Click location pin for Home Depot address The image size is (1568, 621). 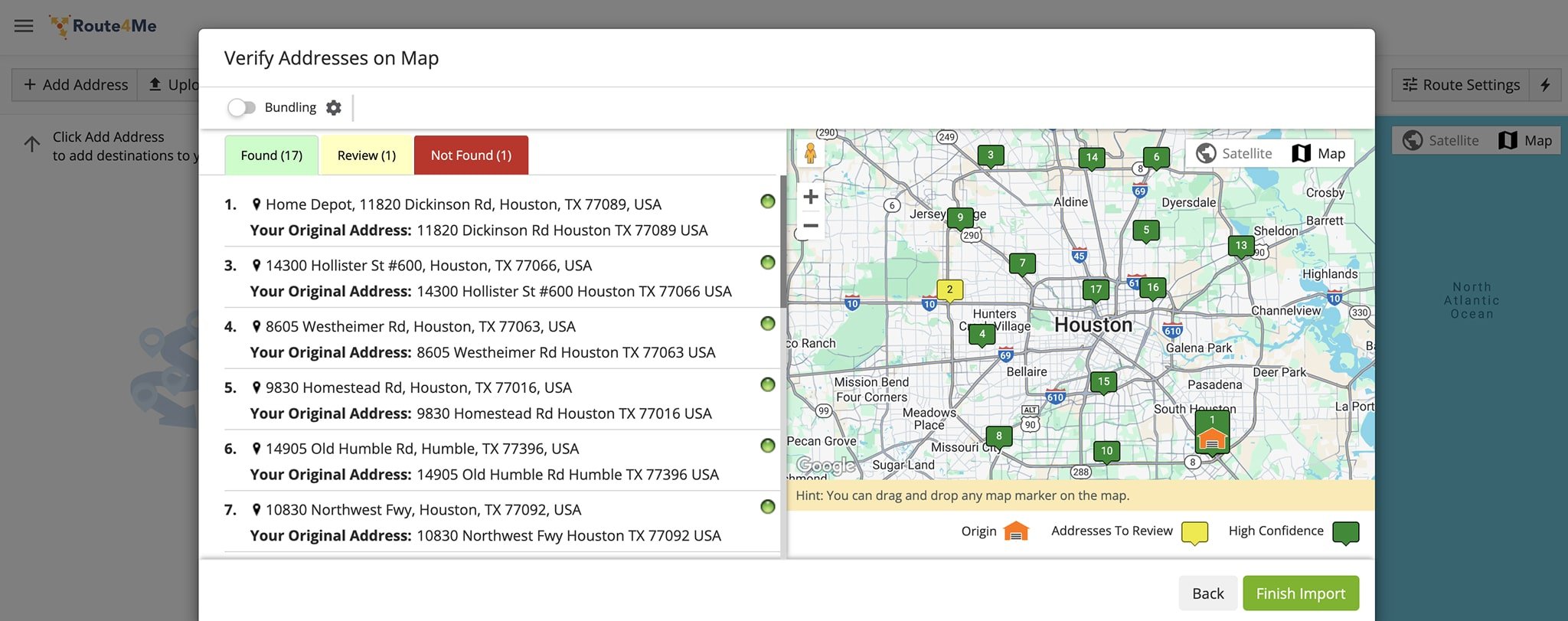pos(256,204)
